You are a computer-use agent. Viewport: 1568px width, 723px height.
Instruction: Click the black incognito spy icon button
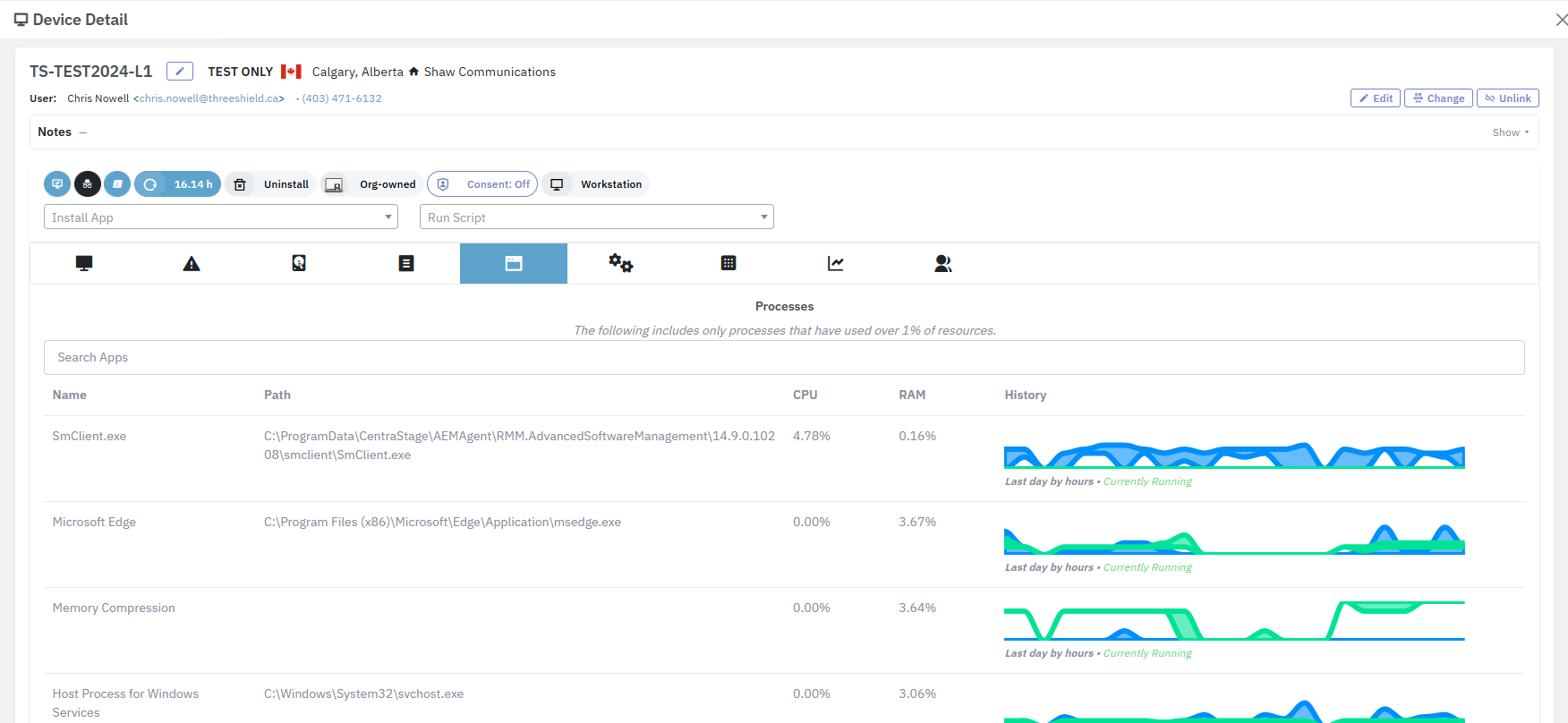pyautogui.click(x=88, y=184)
